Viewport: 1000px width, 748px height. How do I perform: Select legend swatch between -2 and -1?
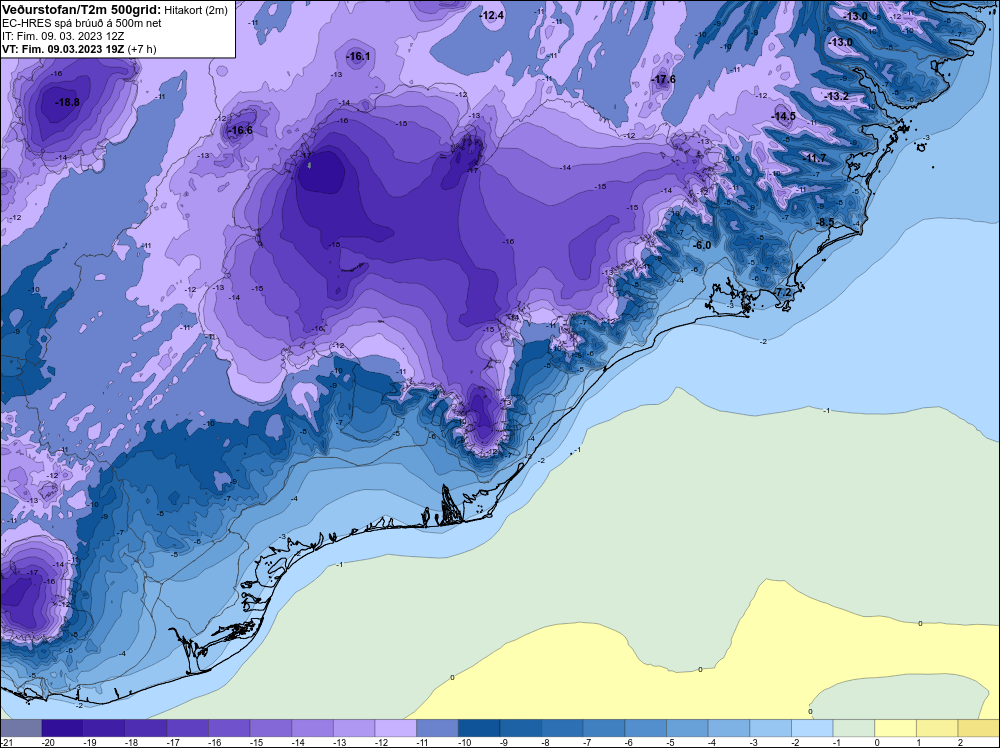click(812, 728)
